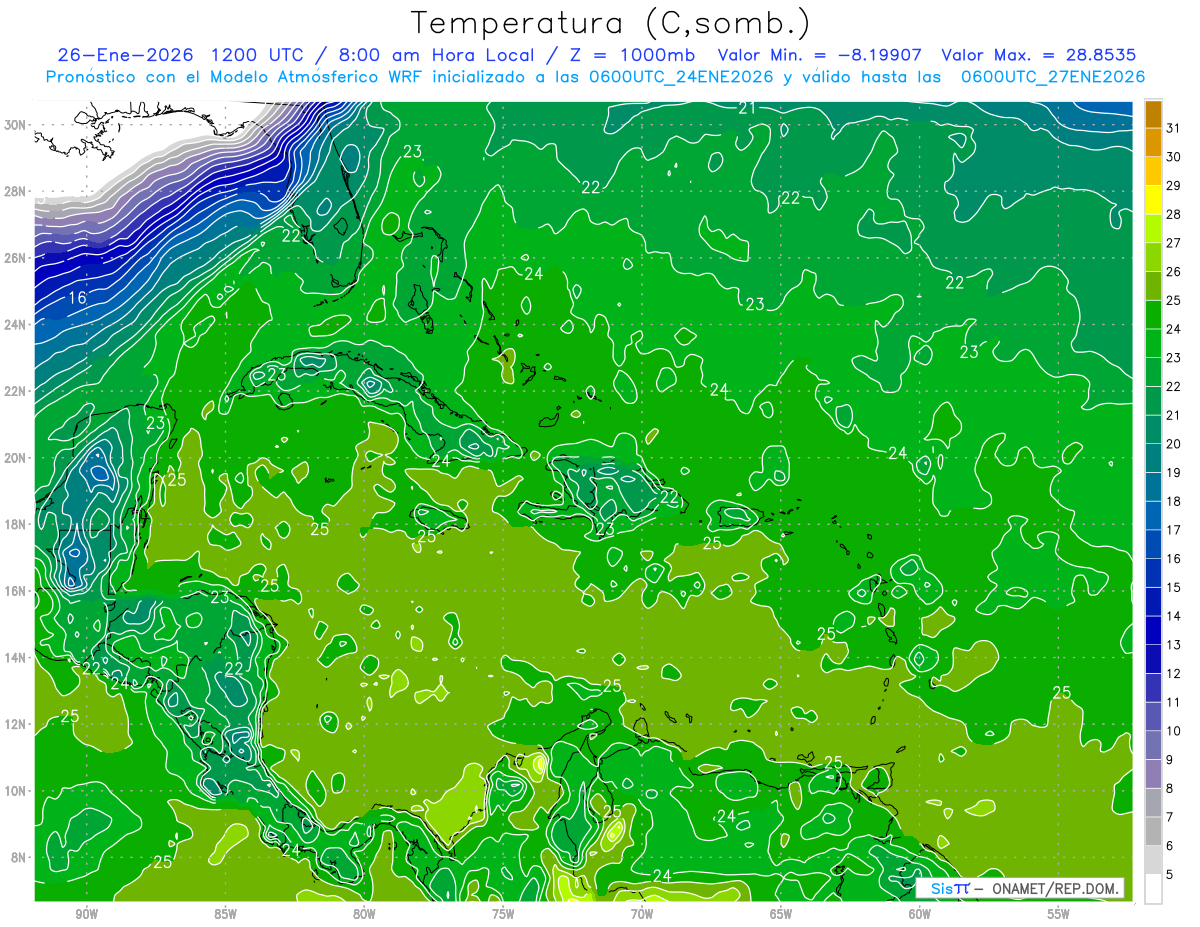Click the "14N" latitude axis label
This screenshot has width=1200, height=927.
pos(17,658)
